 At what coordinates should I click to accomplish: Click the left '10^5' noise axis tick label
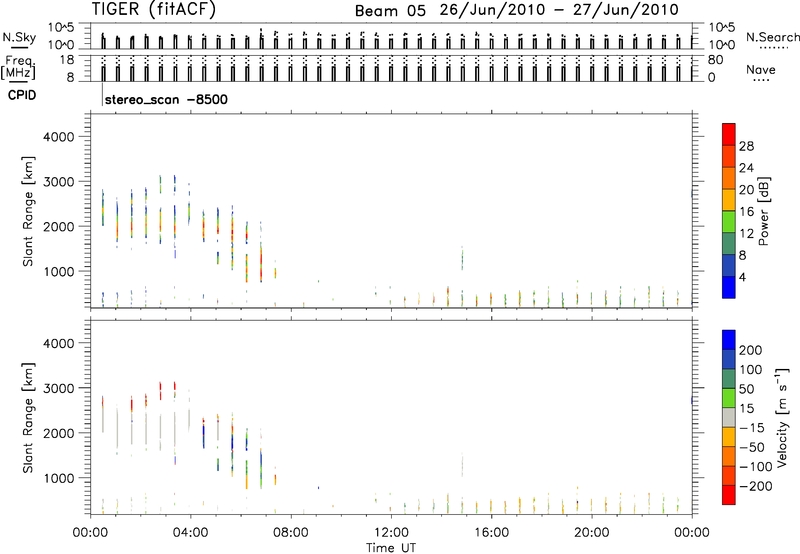61,28
